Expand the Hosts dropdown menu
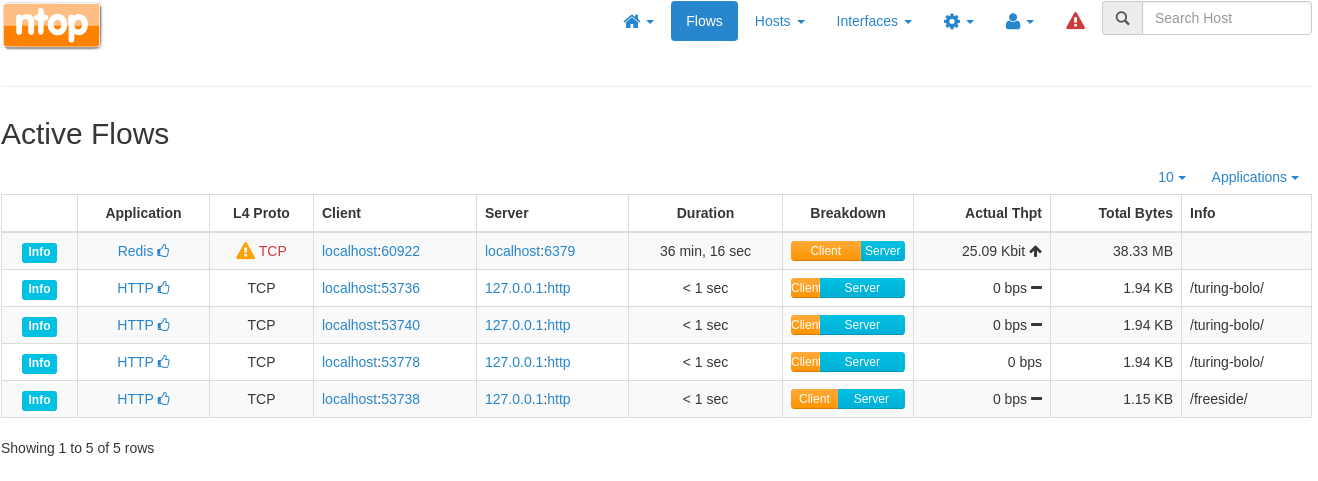The image size is (1318, 481). click(779, 21)
